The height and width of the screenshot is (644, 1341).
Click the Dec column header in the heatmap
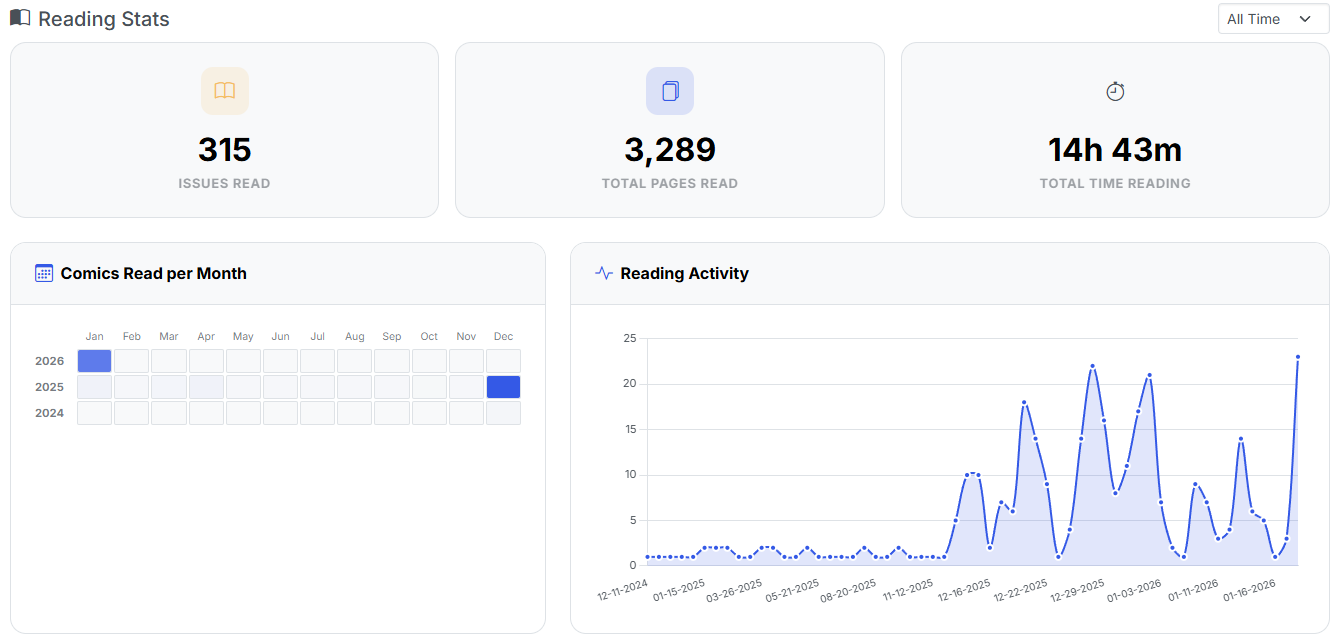click(x=503, y=336)
